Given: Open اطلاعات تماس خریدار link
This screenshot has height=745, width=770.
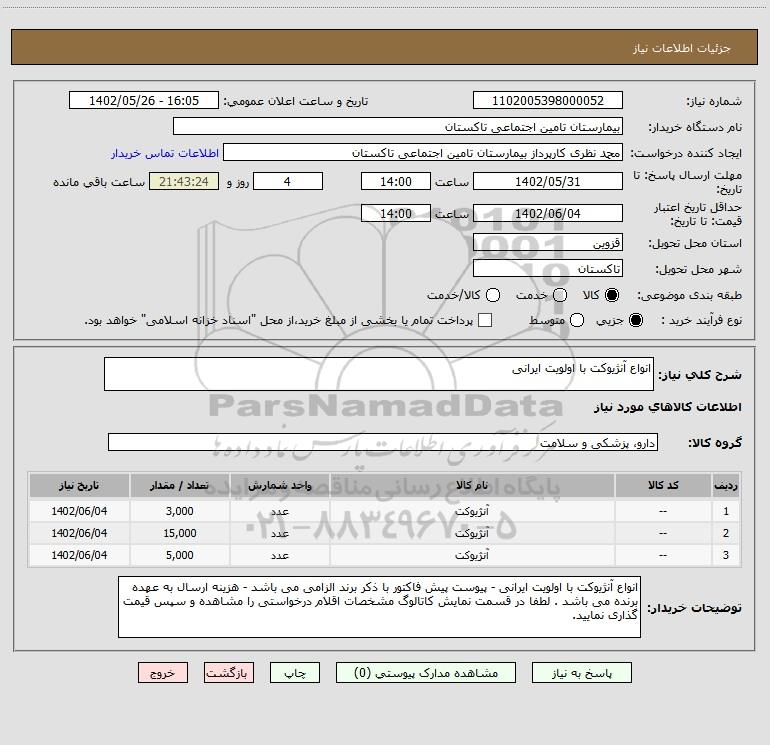Looking at the screenshot, I should click(165, 153).
